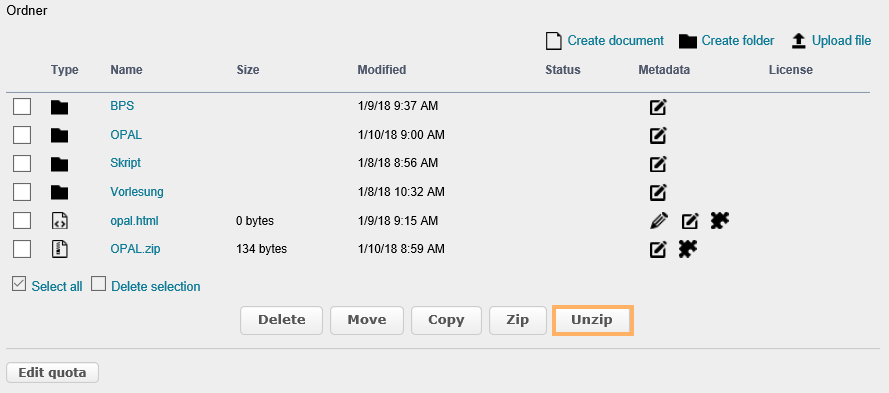Screen dimensions: 889x393
Task: Click the Delete selection checkbox icon
Action: click(99, 284)
